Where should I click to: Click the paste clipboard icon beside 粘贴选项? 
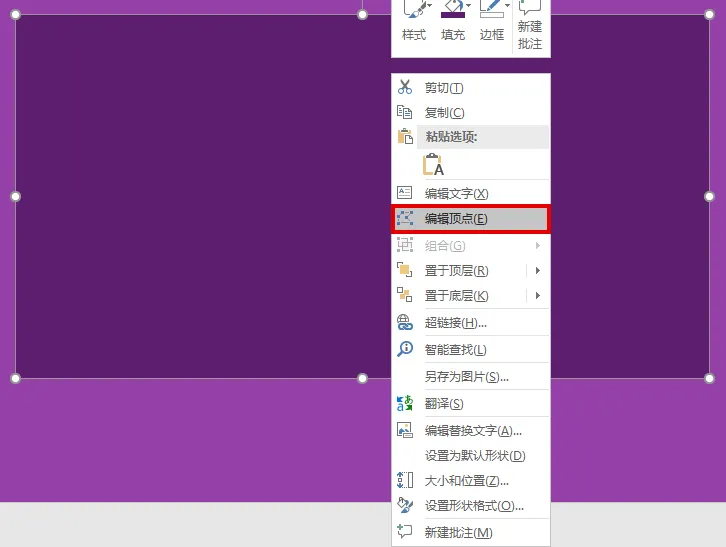point(405,137)
